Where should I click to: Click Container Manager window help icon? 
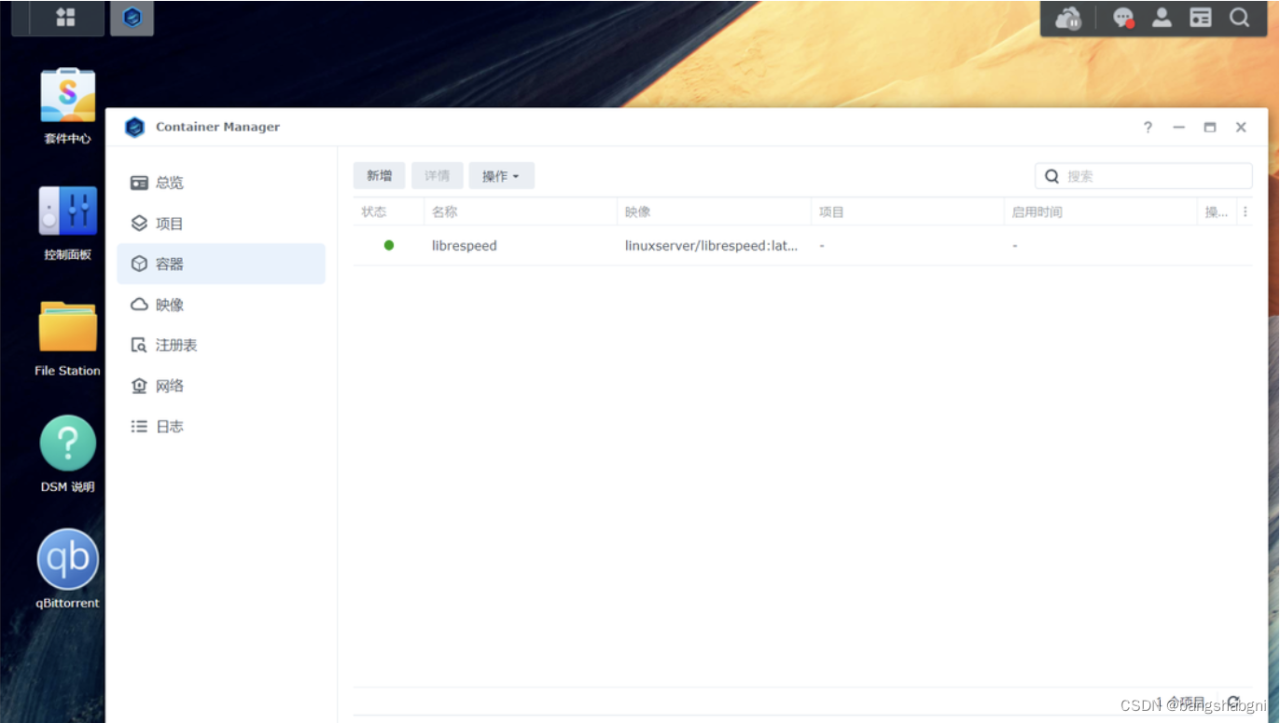coord(1148,127)
